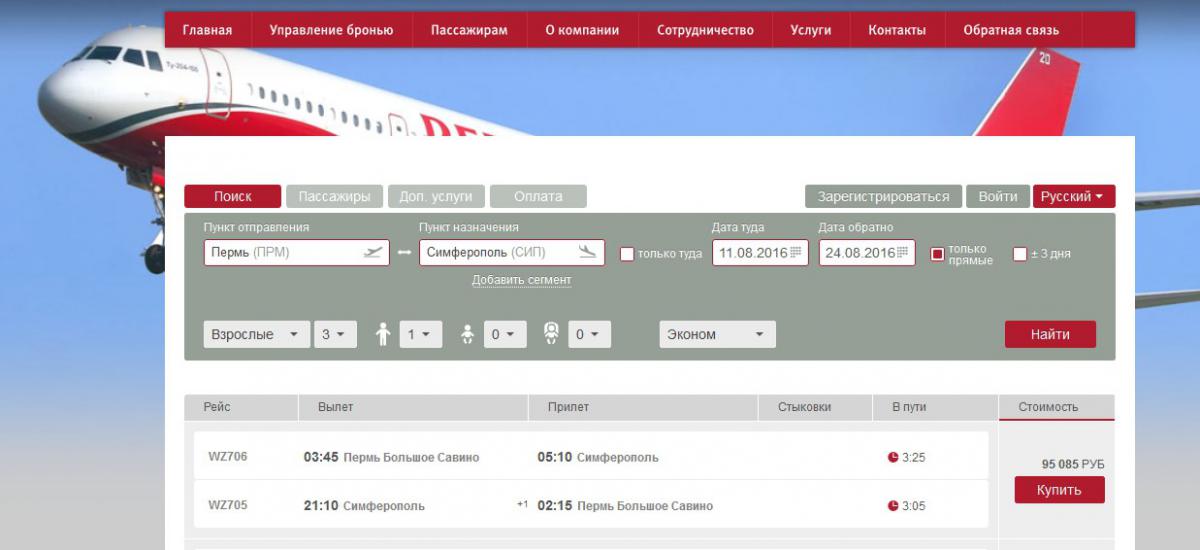Open calendar icon in the 'Дата обратно' field
This screenshot has width=1200, height=550.
tap(902, 253)
